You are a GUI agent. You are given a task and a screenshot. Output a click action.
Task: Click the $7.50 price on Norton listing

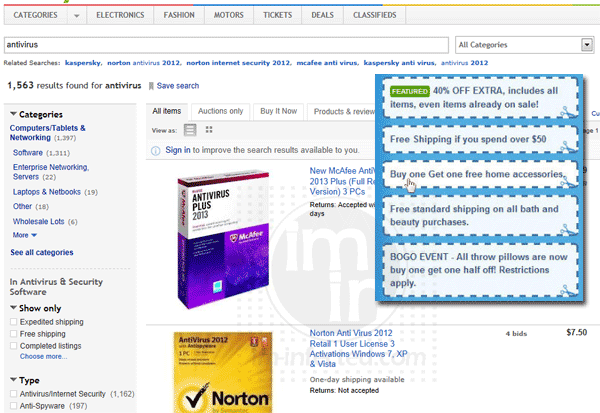577,332
